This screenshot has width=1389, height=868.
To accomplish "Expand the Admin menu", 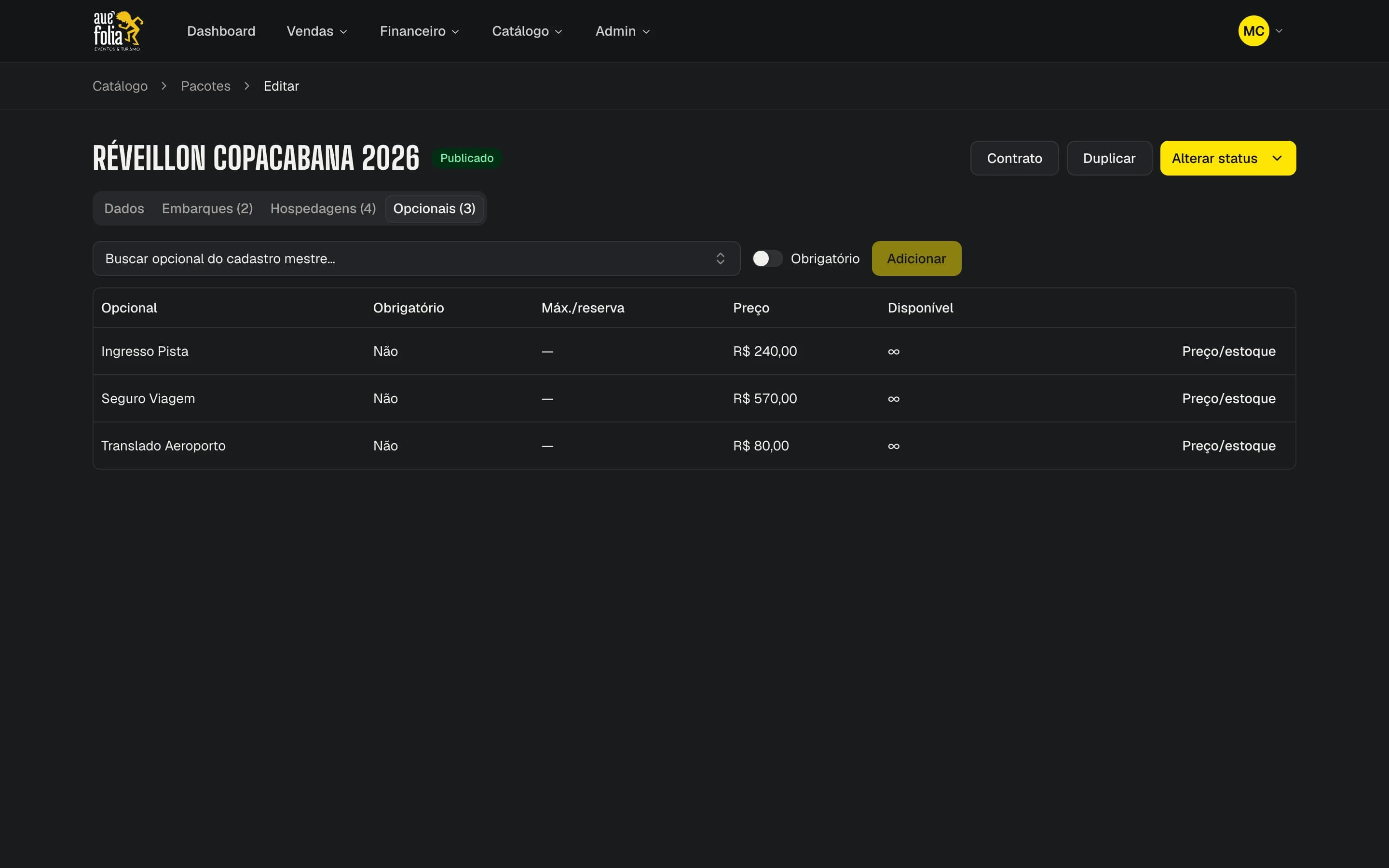I will click(x=623, y=31).
